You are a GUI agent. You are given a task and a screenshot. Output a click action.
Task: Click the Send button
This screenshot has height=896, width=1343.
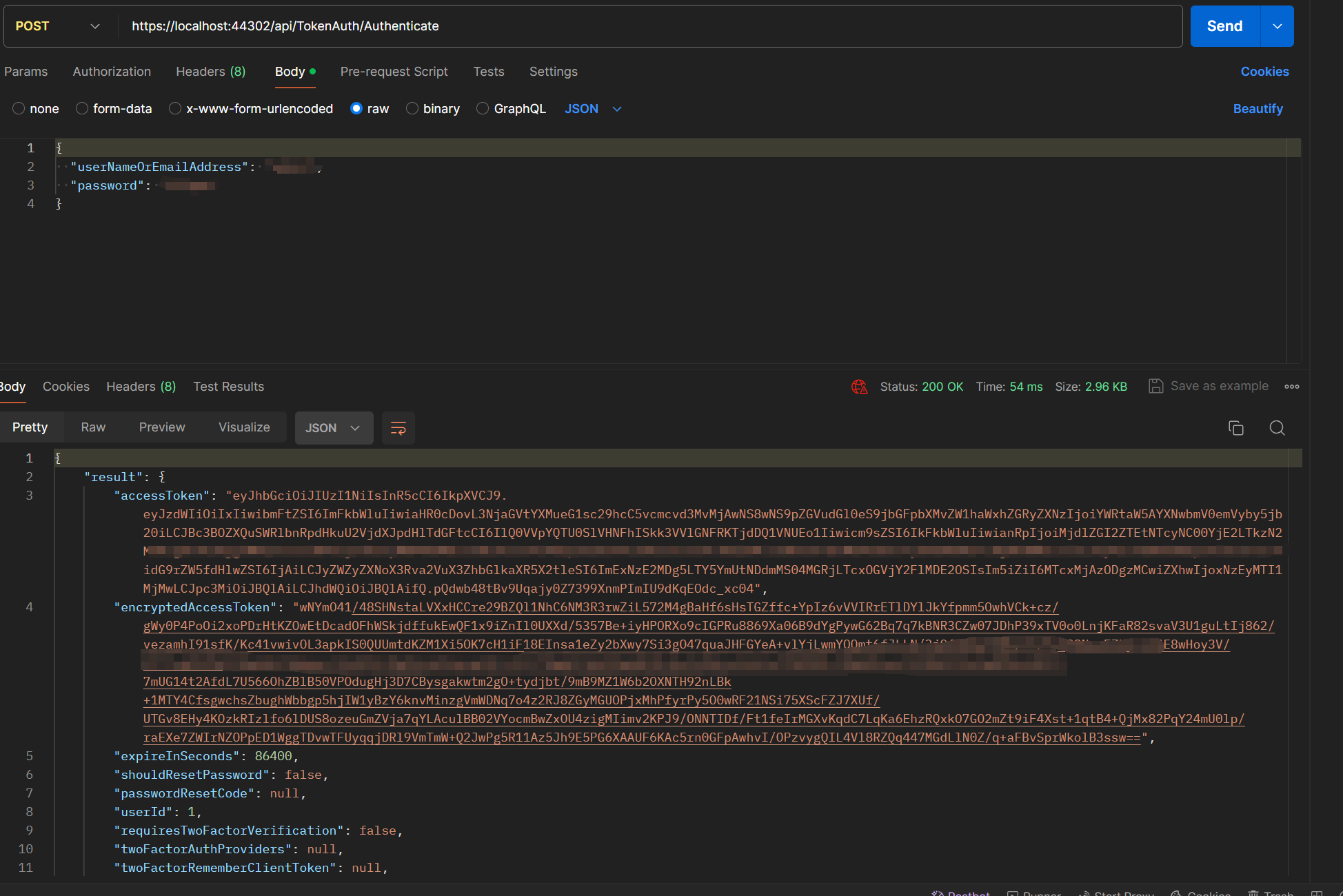(1224, 26)
